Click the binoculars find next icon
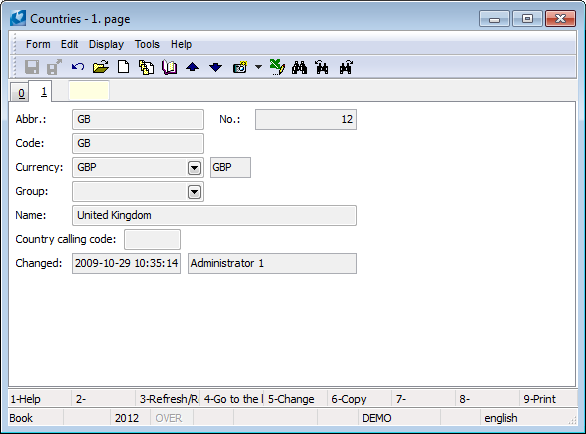 [x=346, y=67]
